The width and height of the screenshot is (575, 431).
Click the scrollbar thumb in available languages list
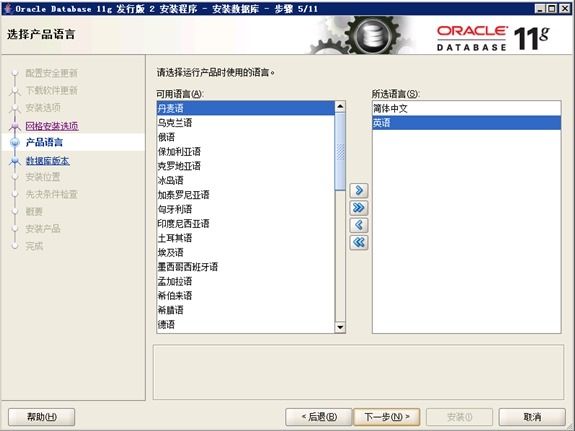coord(340,151)
